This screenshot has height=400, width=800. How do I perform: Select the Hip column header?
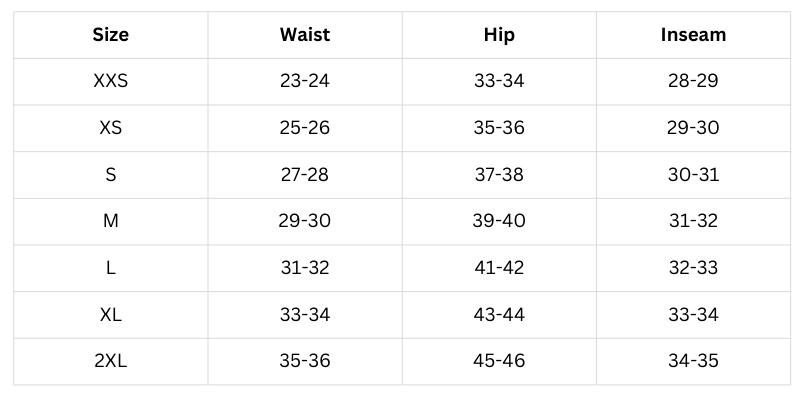click(x=499, y=35)
